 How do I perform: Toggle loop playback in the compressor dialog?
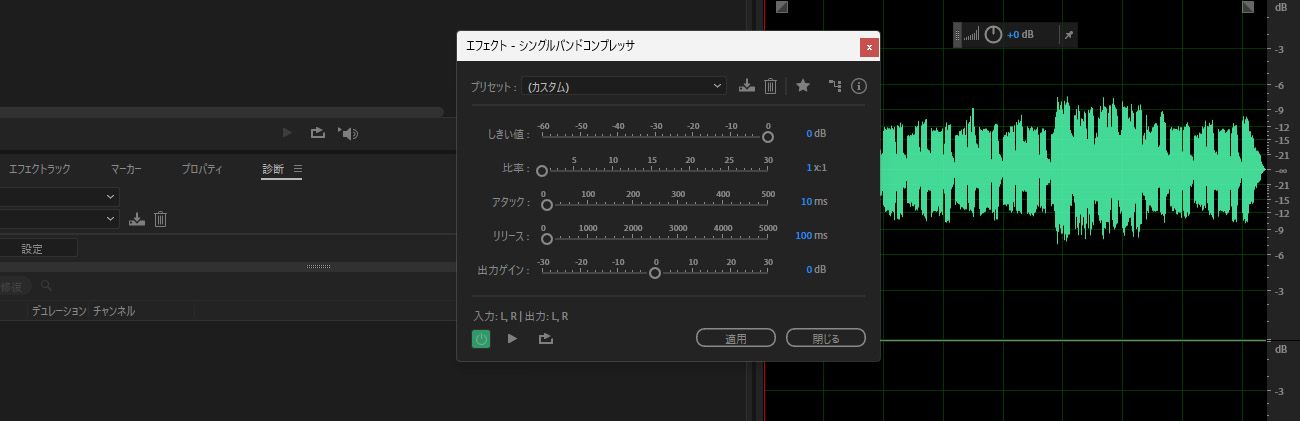tap(545, 339)
